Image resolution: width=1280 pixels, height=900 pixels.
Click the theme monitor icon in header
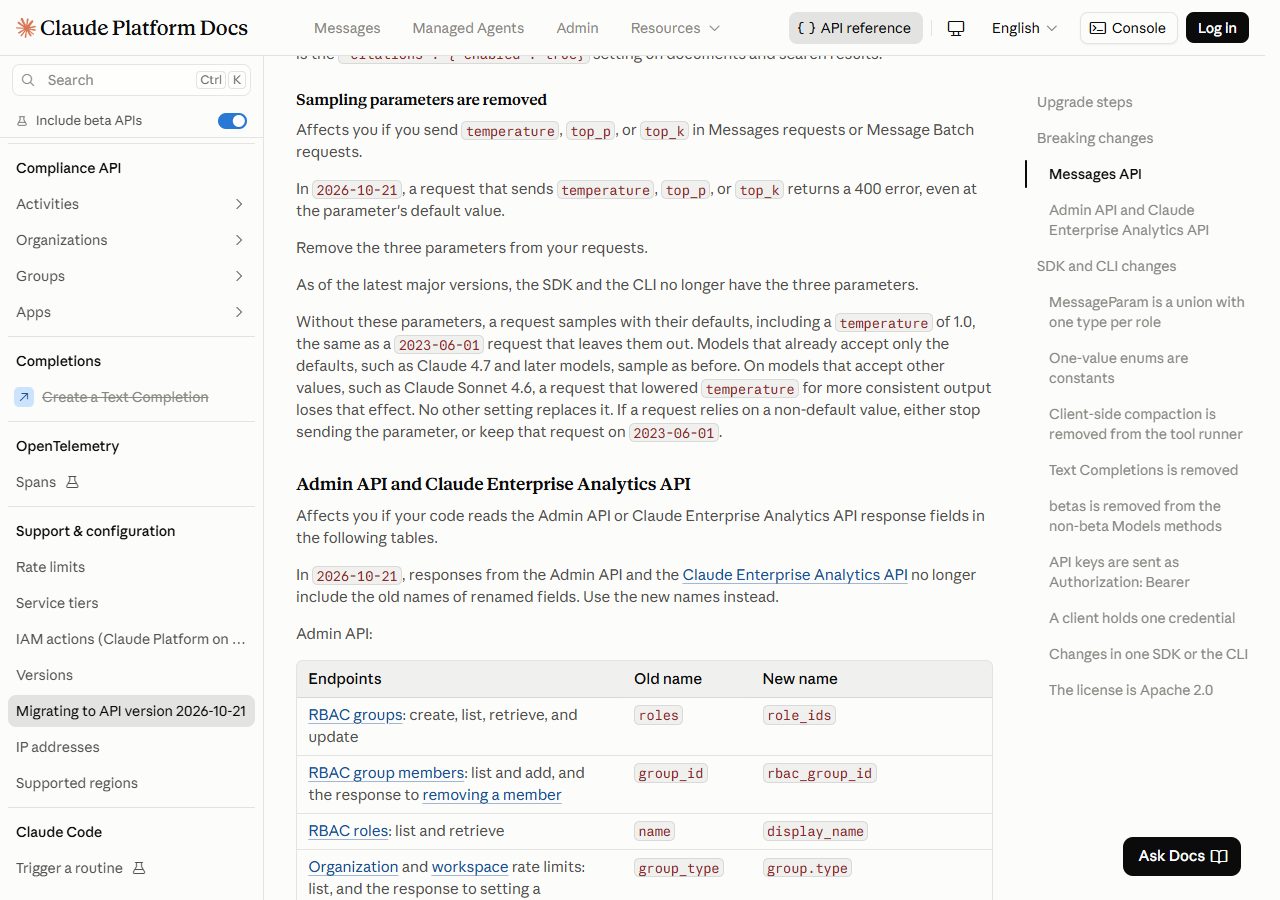(x=956, y=28)
